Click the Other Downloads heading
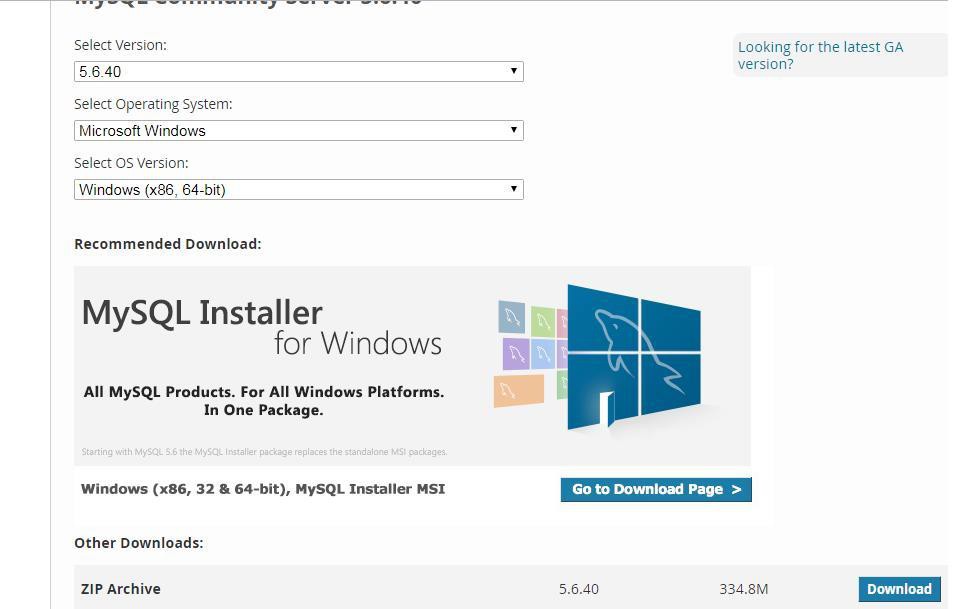Image resolution: width=954 pixels, height=609 pixels. tap(139, 543)
